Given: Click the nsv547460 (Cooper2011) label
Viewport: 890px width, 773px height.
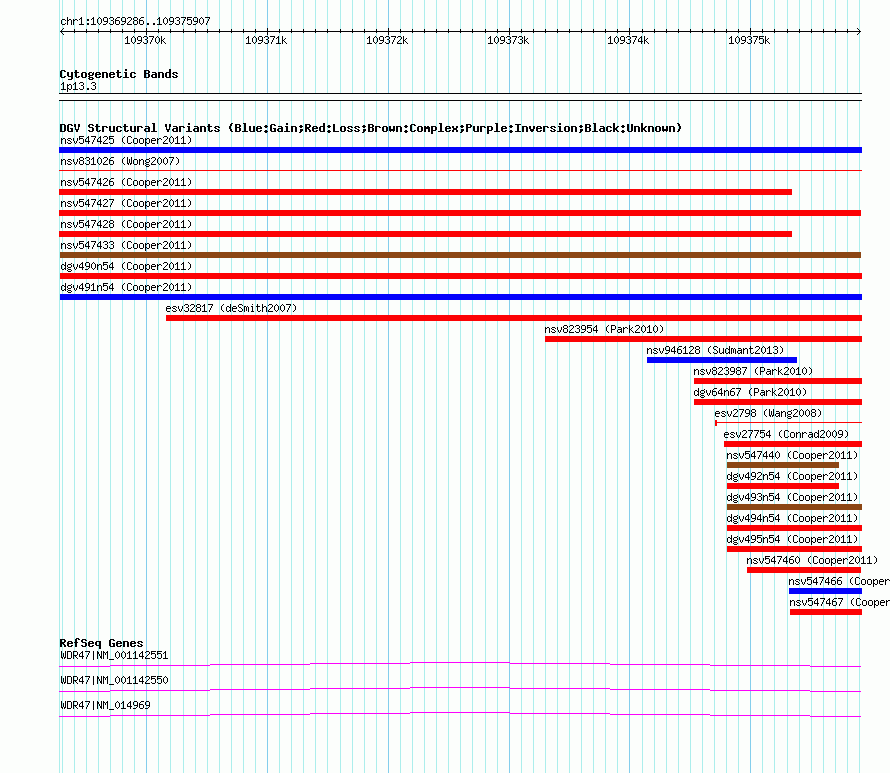Looking at the screenshot, I should pyautogui.click(x=812, y=560).
